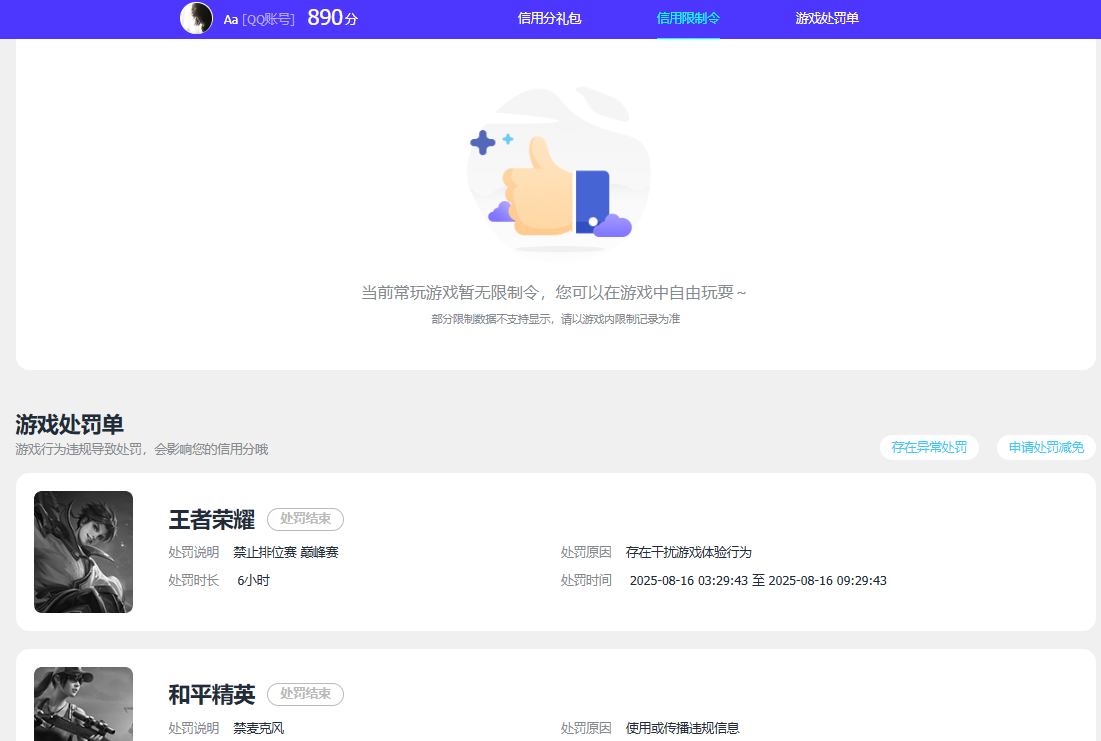Click the 和平精英 title

[x=211, y=695]
